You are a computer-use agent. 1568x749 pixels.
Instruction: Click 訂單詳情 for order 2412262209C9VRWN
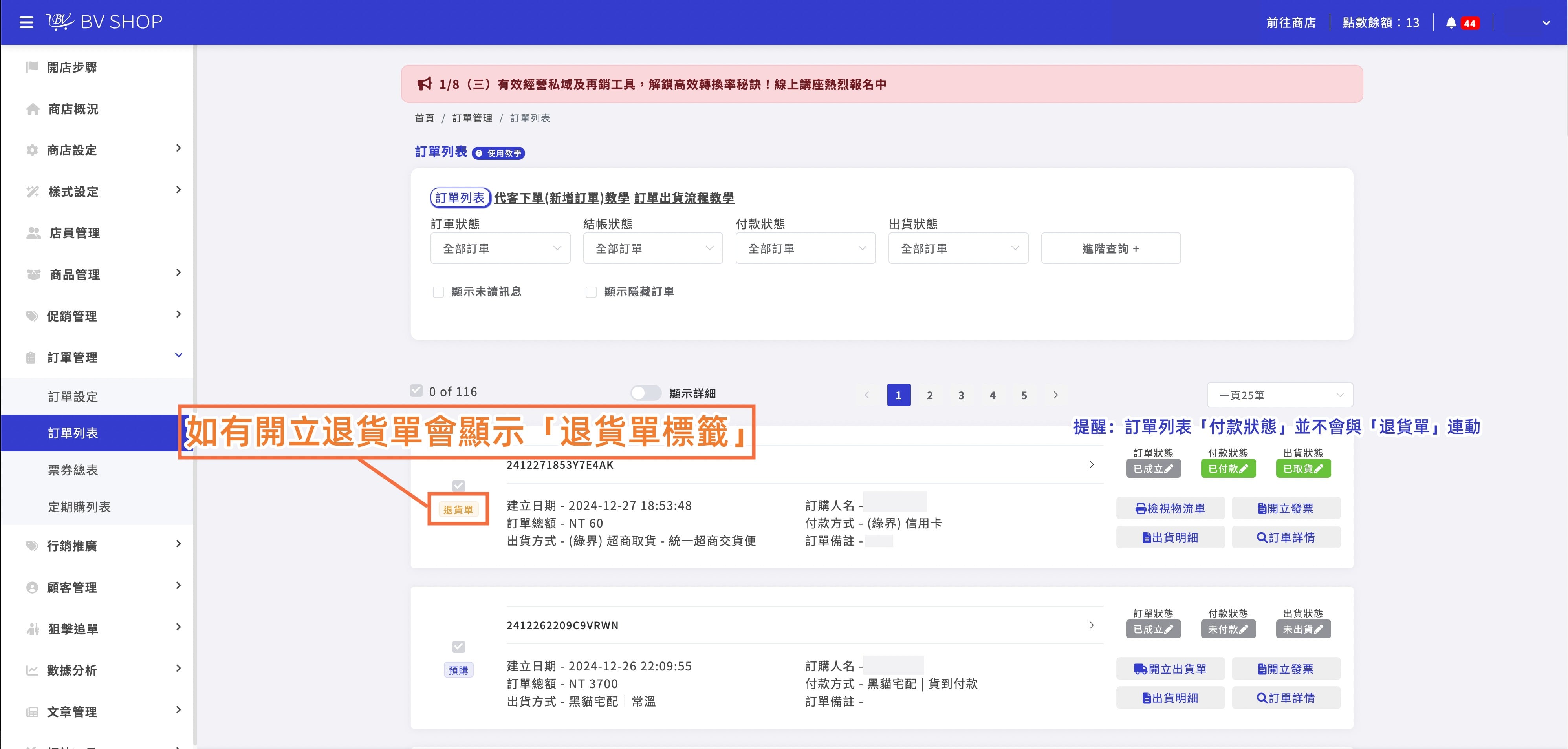coord(1286,698)
